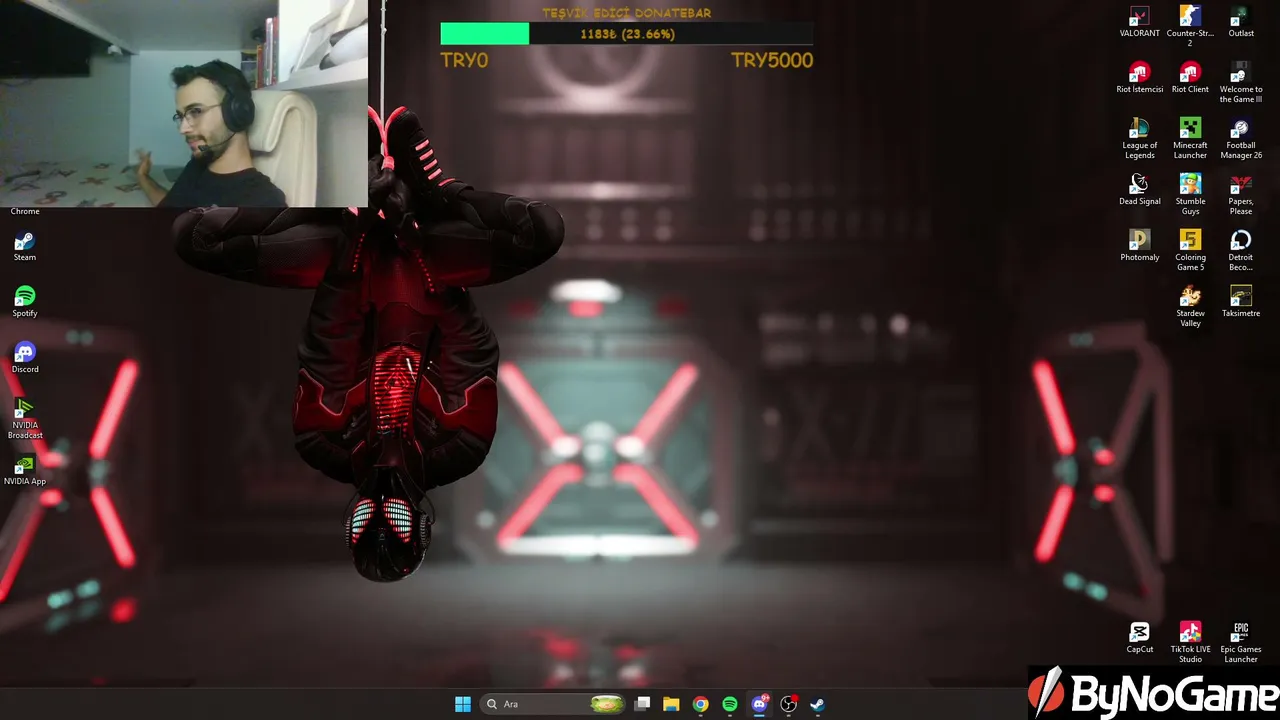Click the Stardew Valley desktop shortcut
This screenshot has width=1280, height=720.
pyautogui.click(x=1190, y=307)
